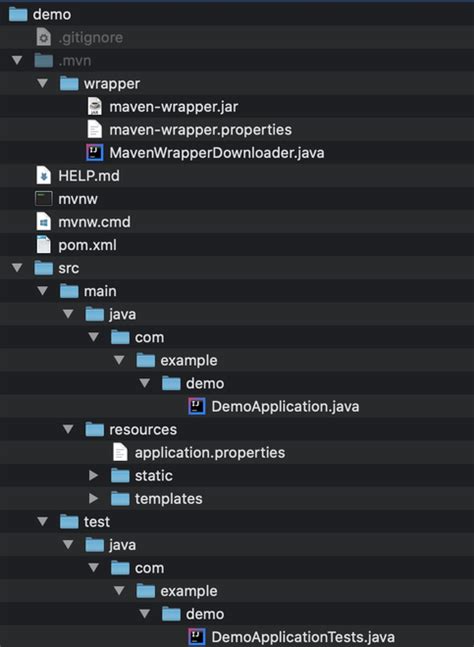The height and width of the screenshot is (647, 474).
Task: Click the example folder icon under test
Action: (146, 591)
